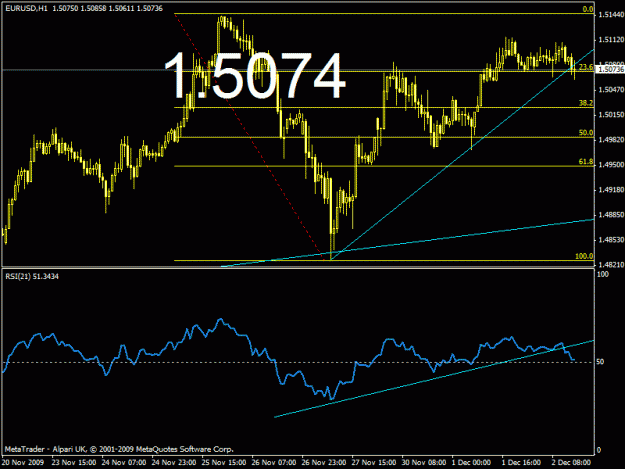Click the 2 Dec 08:00 time label
The image size is (625, 469).
(x=571, y=463)
